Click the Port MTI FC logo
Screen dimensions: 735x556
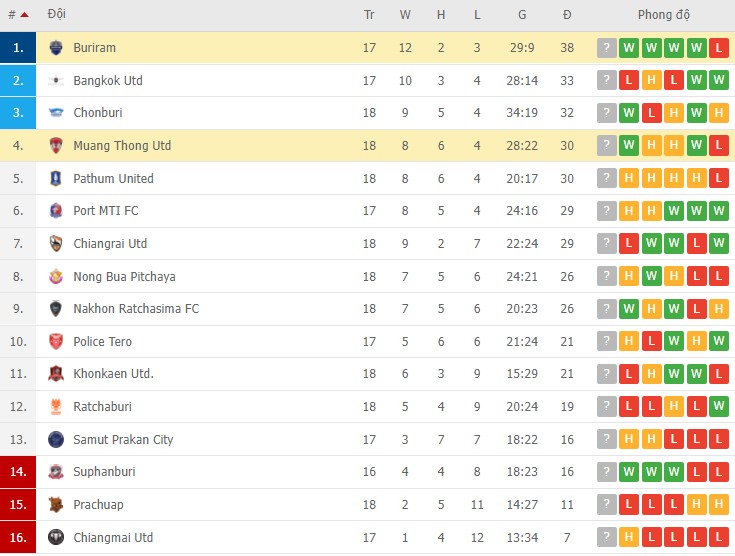click(55, 211)
